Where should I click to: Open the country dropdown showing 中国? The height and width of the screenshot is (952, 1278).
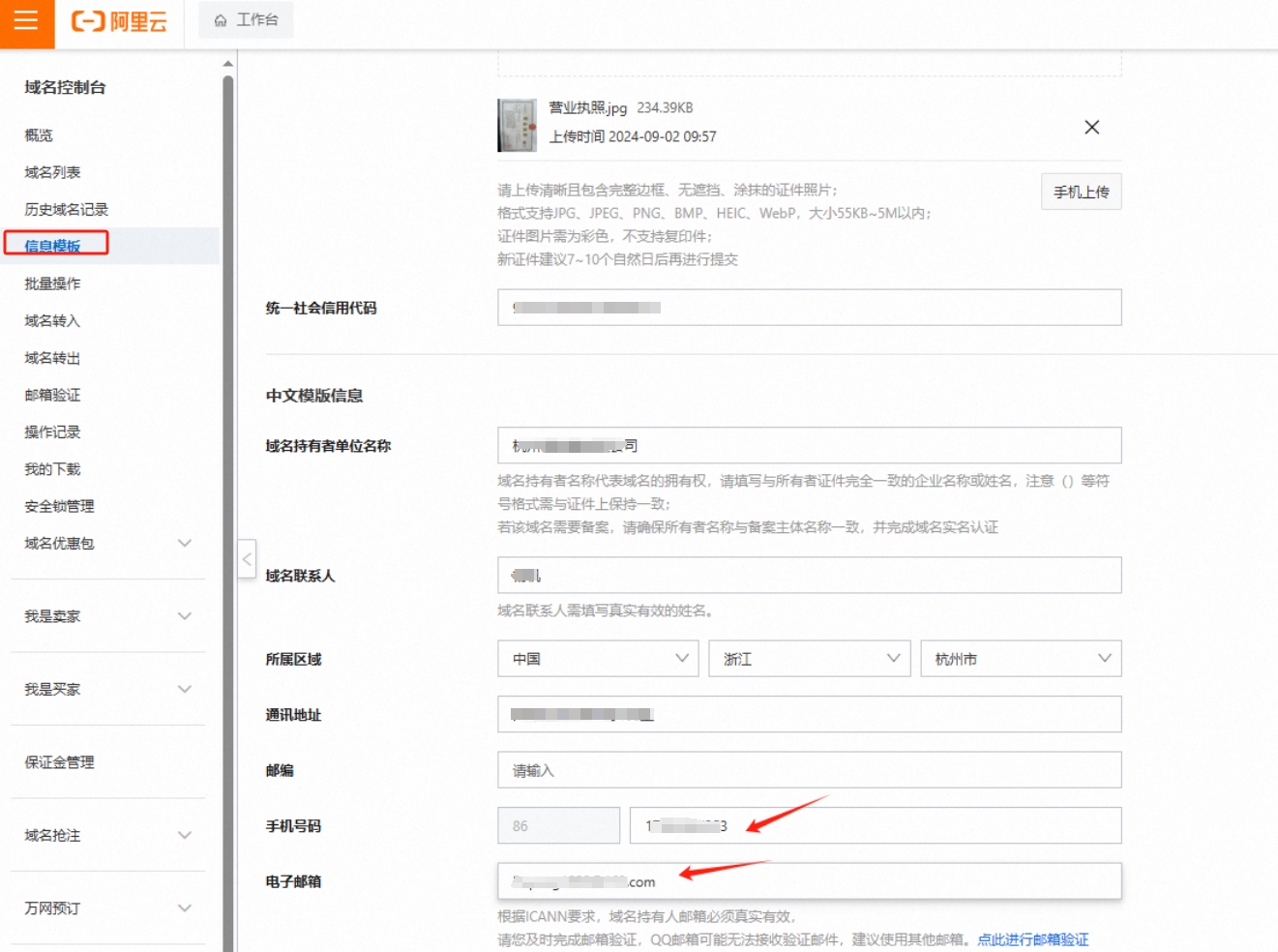click(598, 659)
